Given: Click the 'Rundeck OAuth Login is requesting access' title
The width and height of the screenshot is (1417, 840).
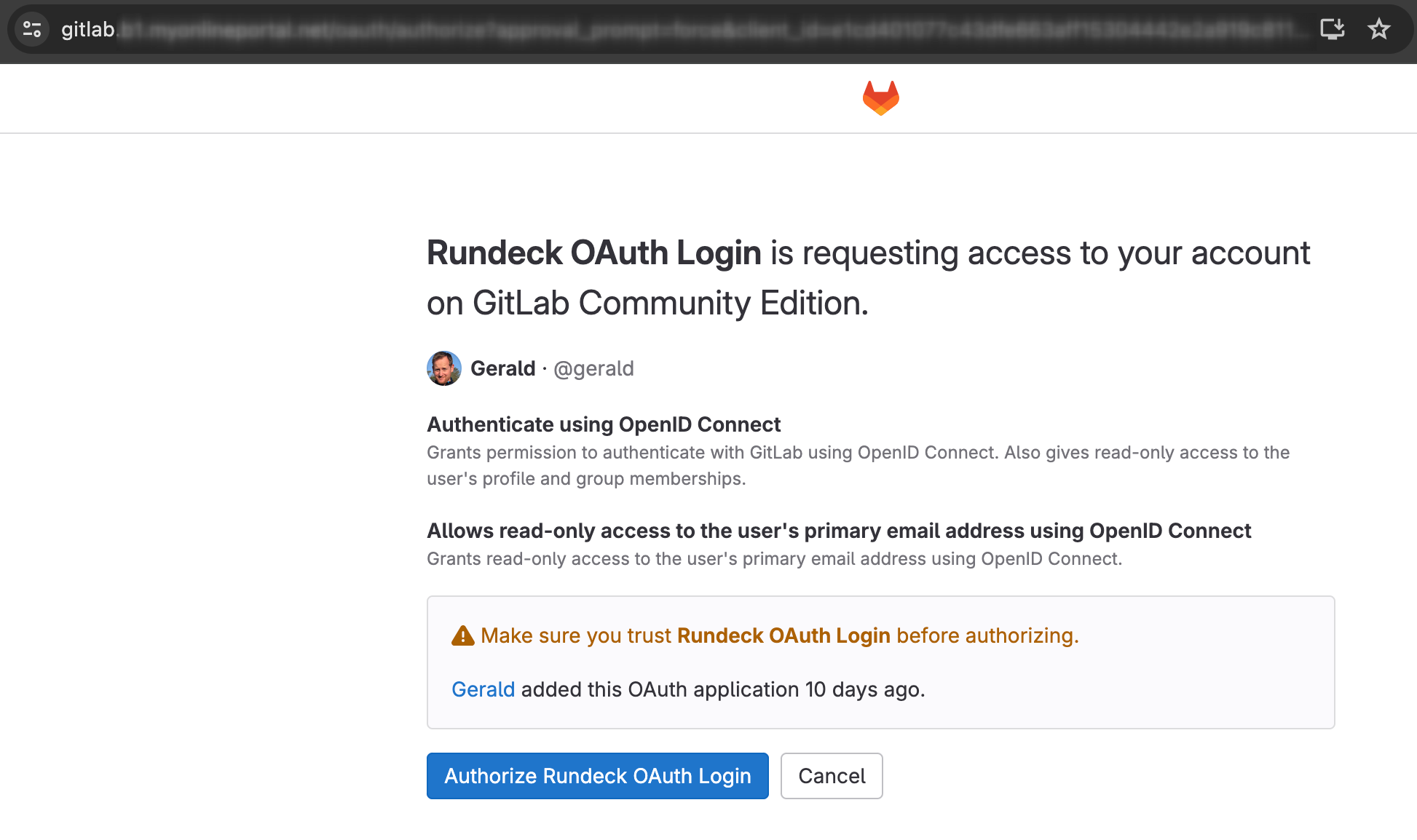Looking at the screenshot, I should 868,277.
